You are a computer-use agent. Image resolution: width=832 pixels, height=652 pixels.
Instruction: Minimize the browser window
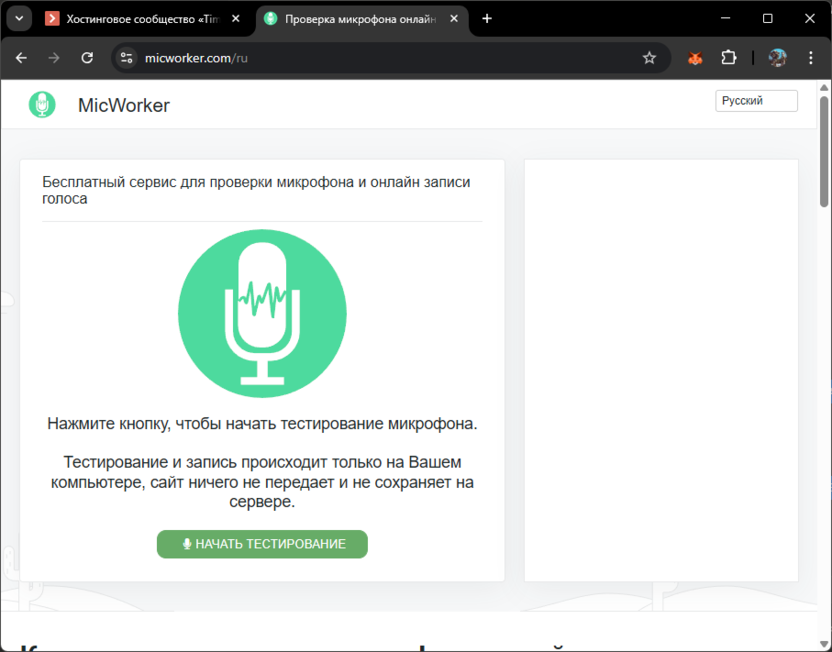(725, 19)
